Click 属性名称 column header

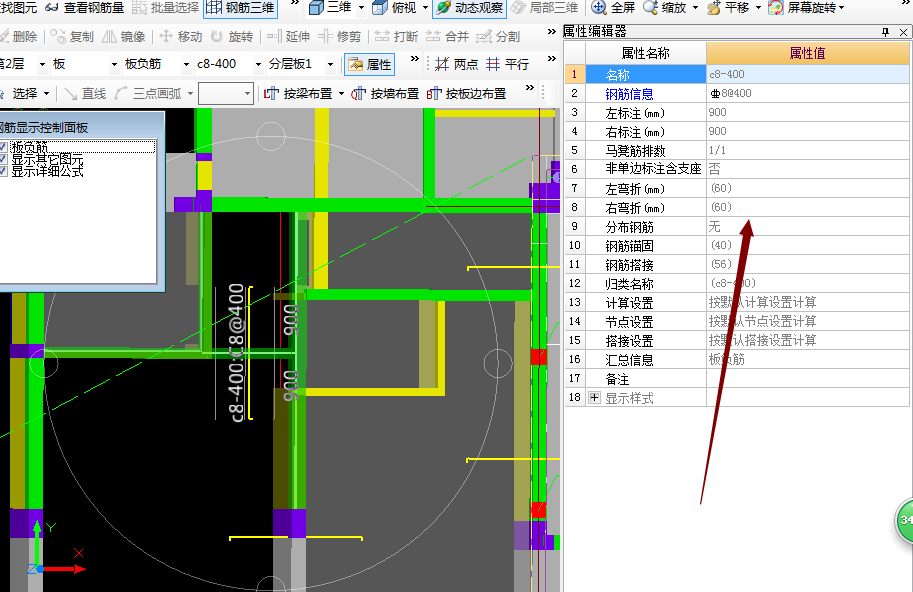click(646, 54)
